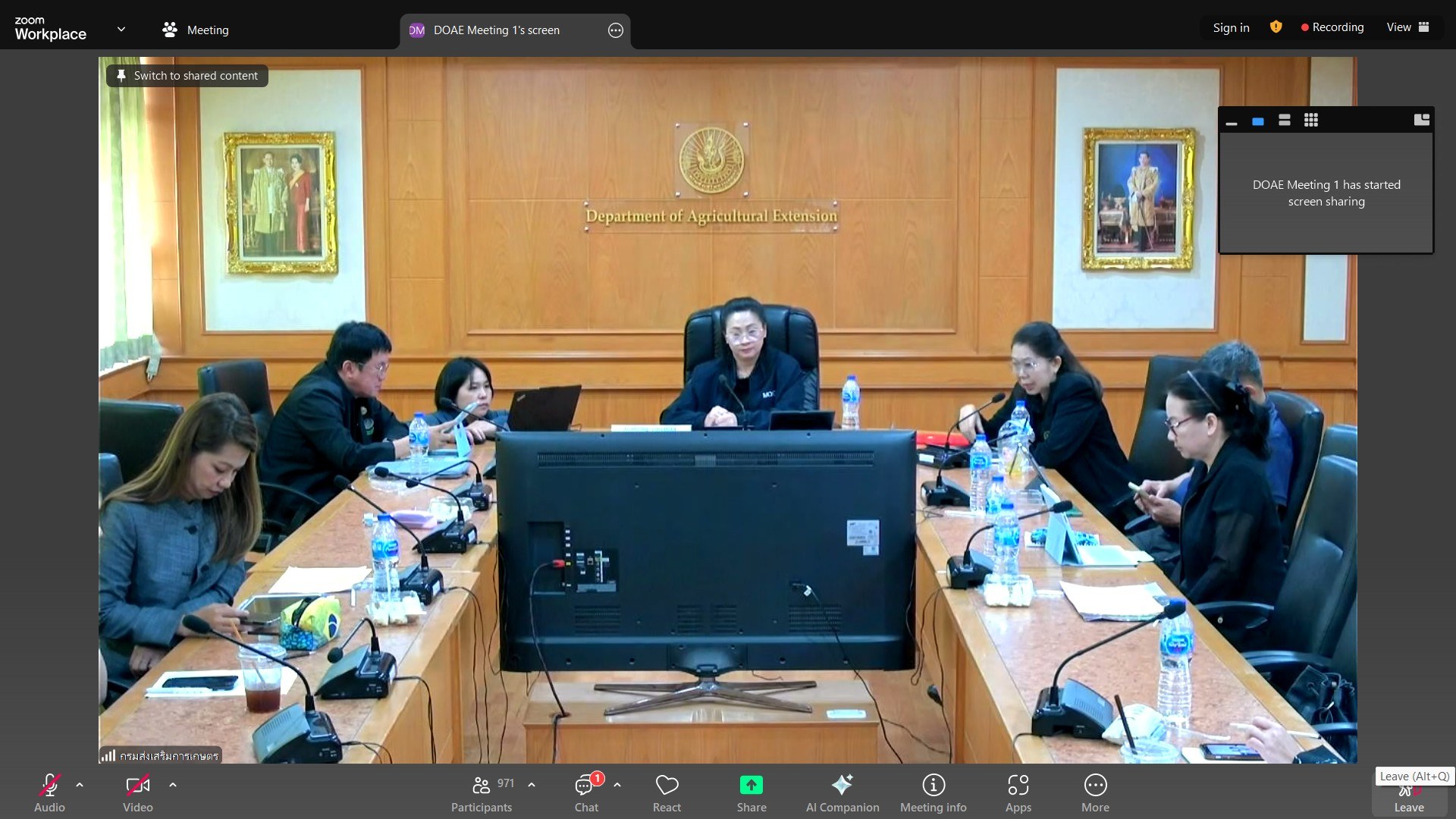1456x819 pixels.
Task: Open the Participants panel
Action: coord(482,792)
